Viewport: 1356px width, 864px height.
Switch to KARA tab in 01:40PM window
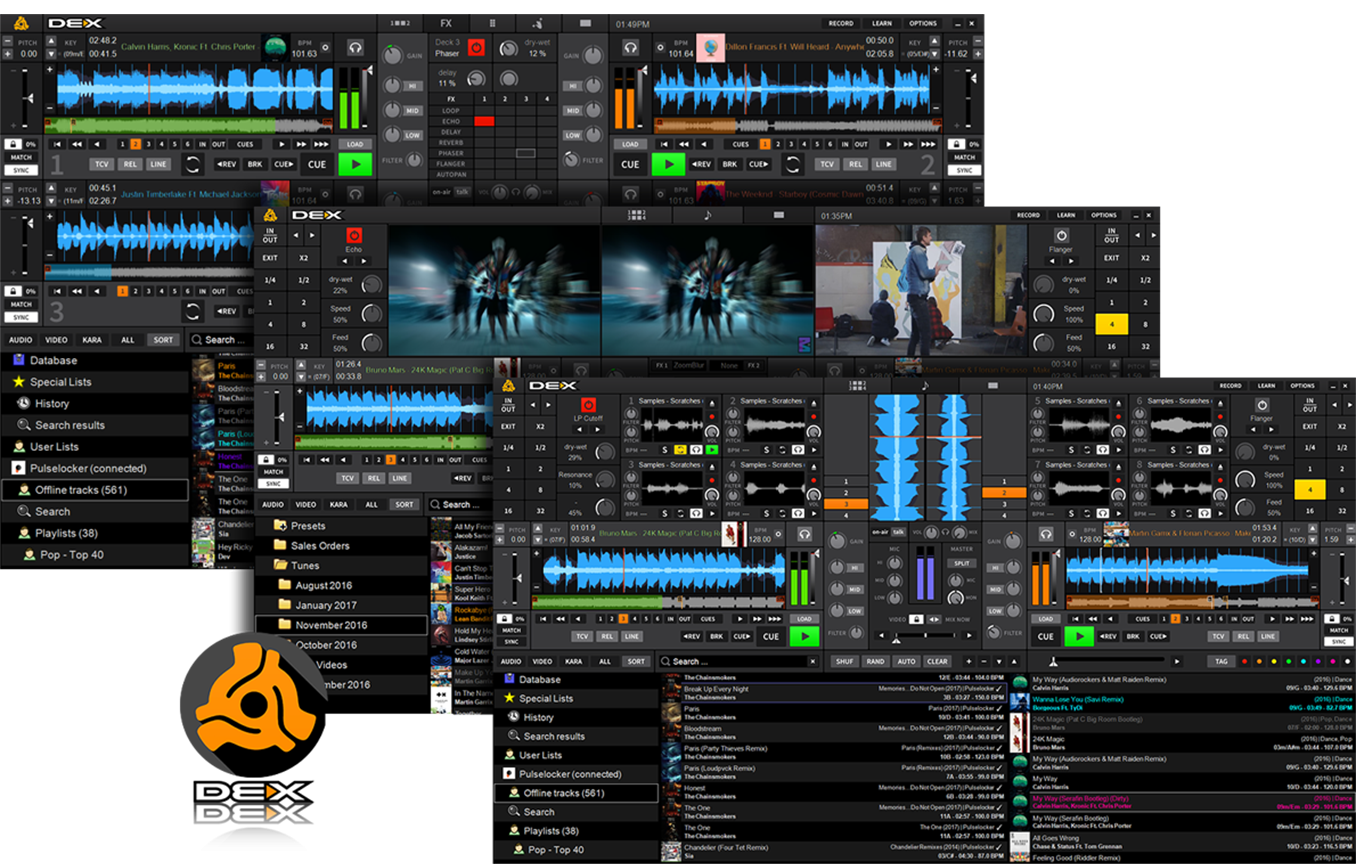(x=573, y=661)
